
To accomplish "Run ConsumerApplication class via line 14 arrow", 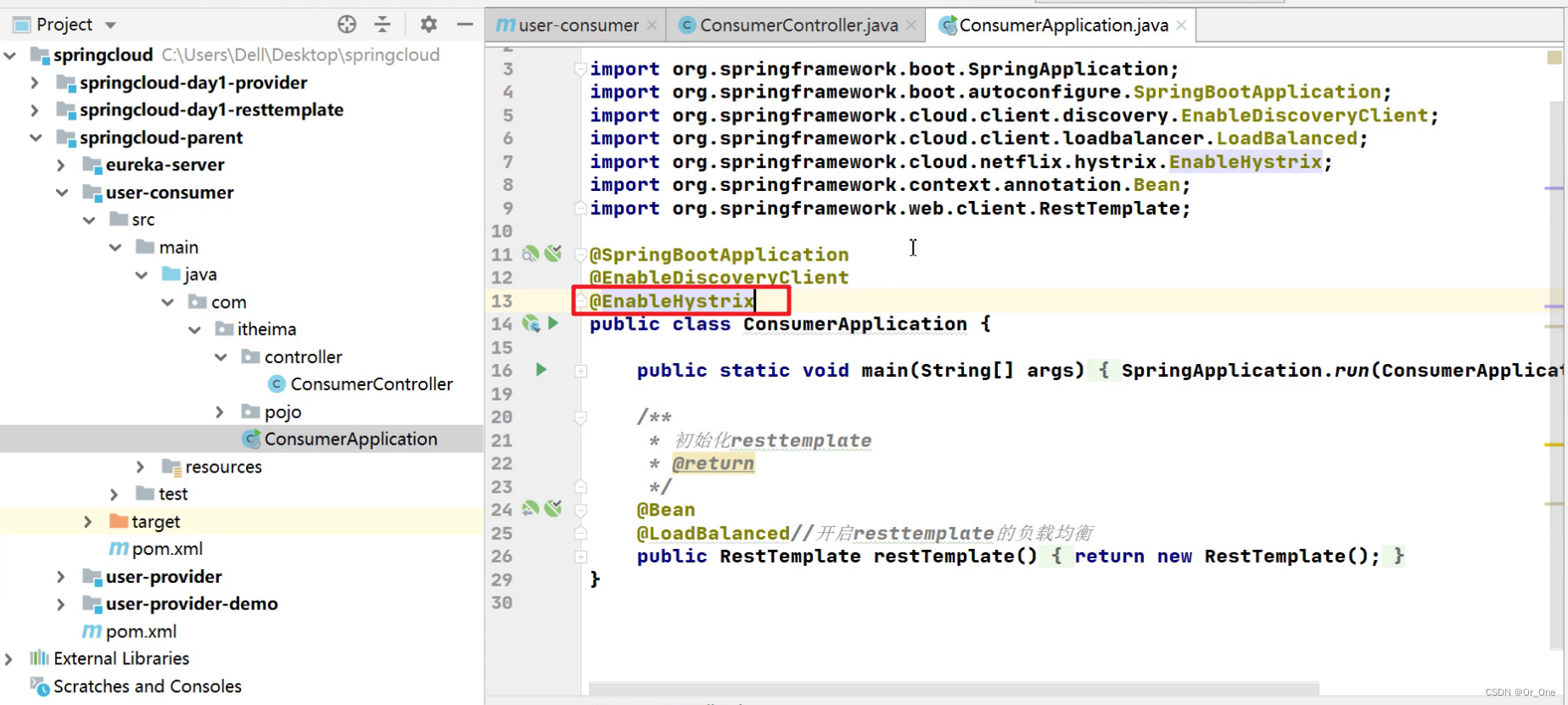I will [x=553, y=323].
